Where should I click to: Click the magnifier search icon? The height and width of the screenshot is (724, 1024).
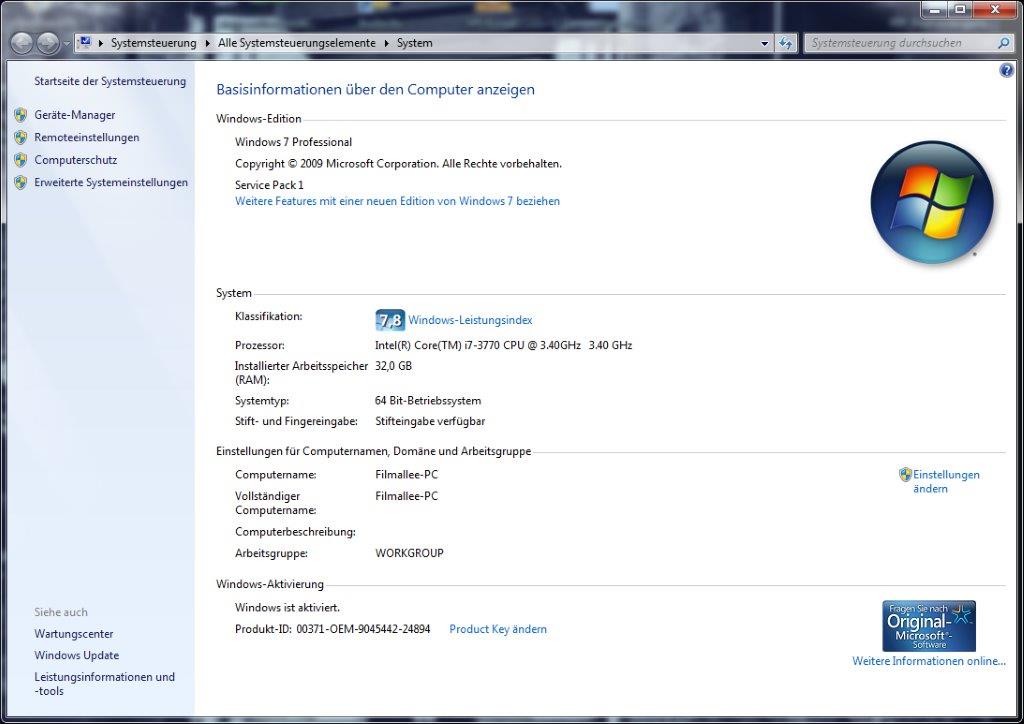click(x=1004, y=43)
